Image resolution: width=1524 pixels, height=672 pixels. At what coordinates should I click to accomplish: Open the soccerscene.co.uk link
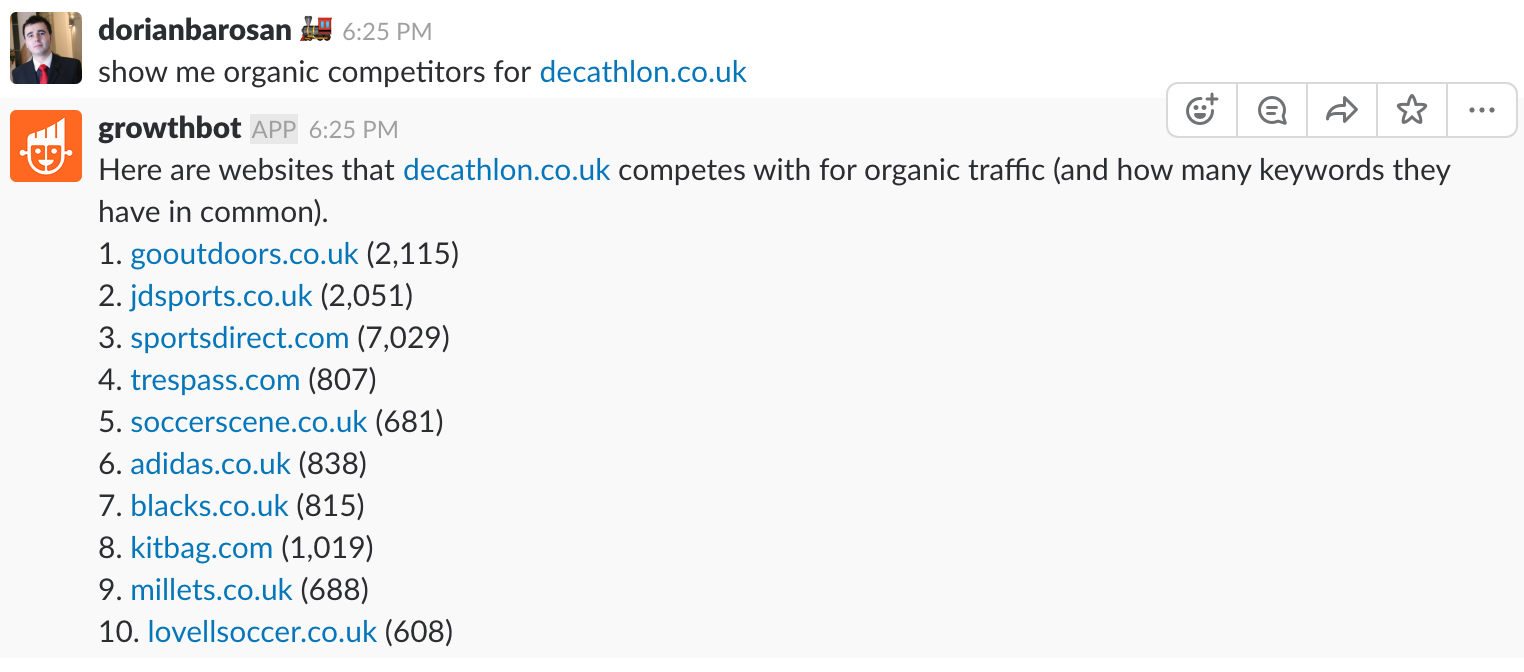(x=249, y=422)
